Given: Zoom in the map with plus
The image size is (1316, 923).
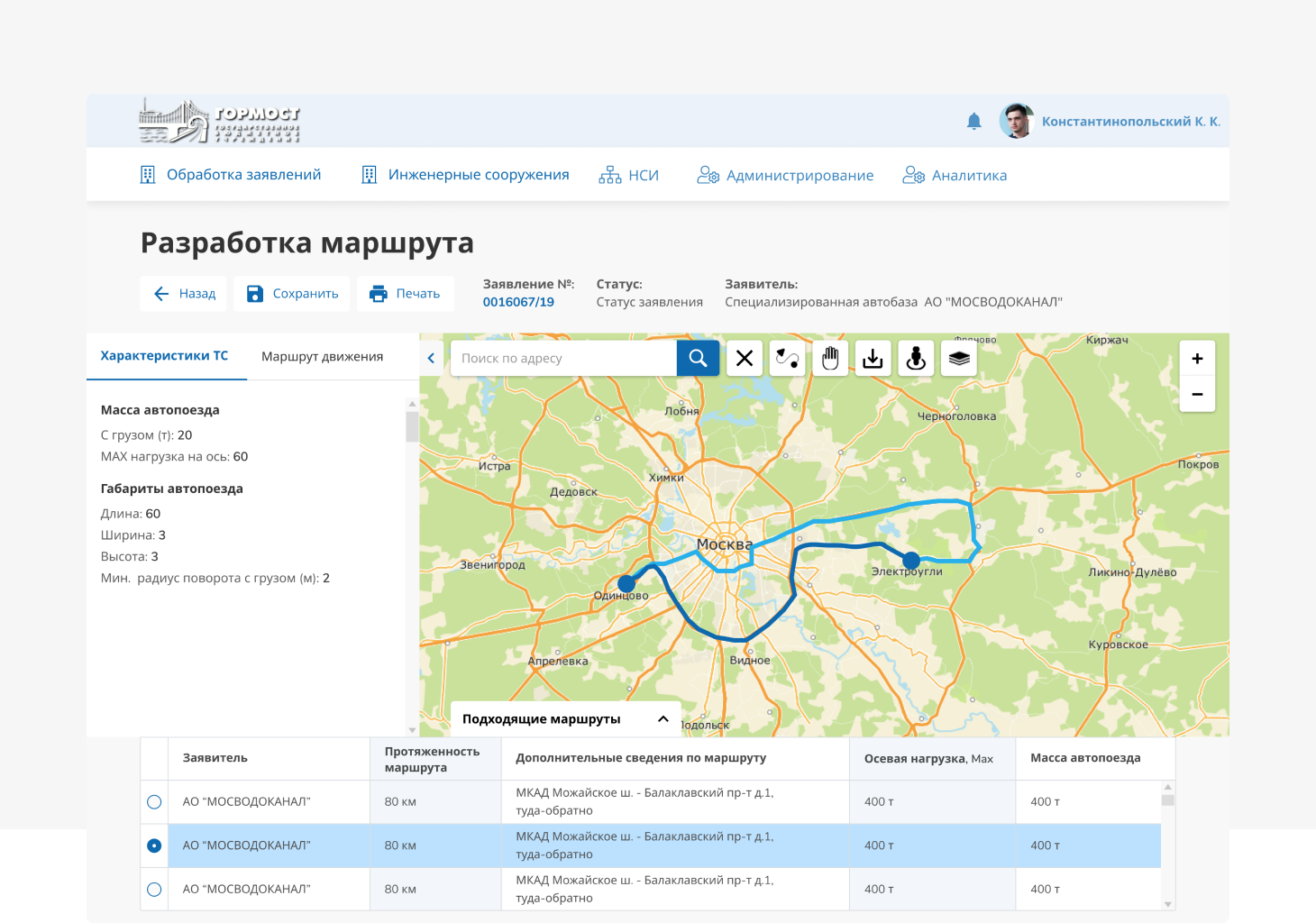Looking at the screenshot, I should pyautogui.click(x=1197, y=358).
